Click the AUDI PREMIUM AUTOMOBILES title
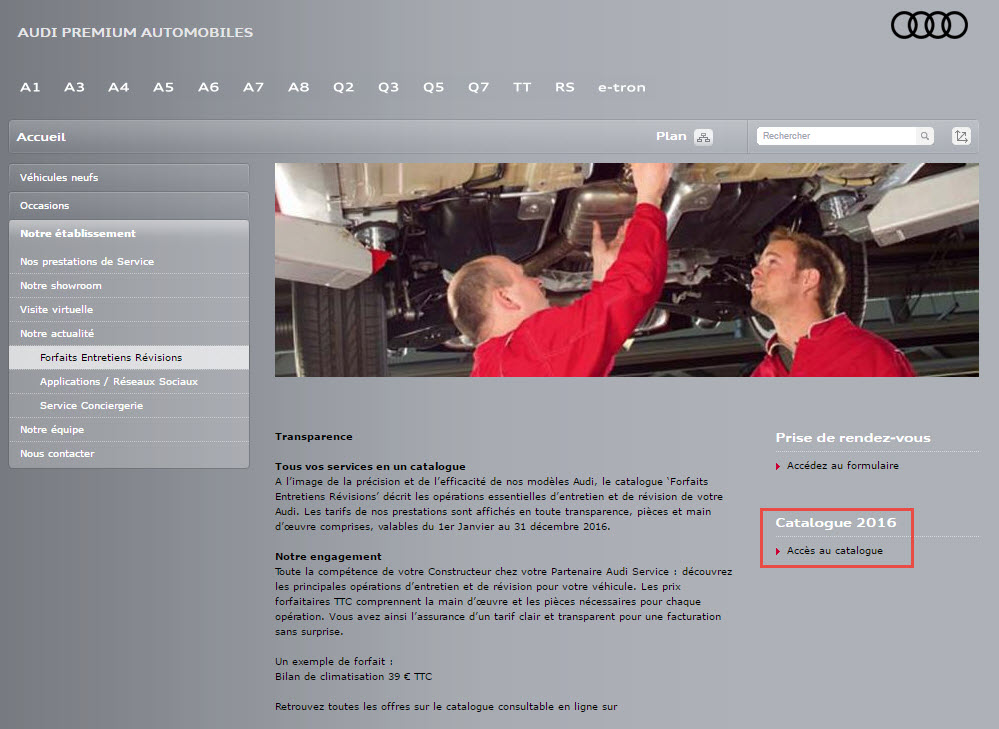Viewport: 999px width, 729px height. [x=135, y=32]
